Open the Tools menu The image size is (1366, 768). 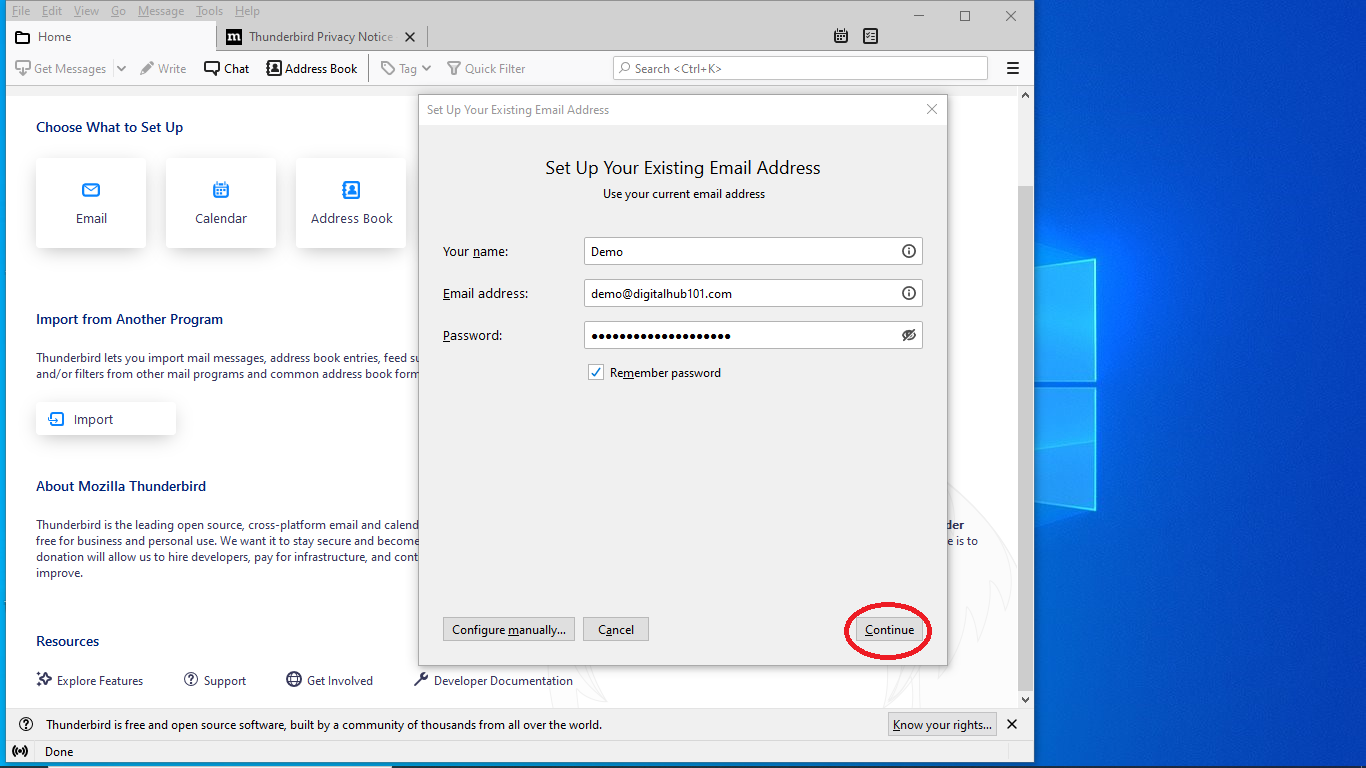pos(210,11)
